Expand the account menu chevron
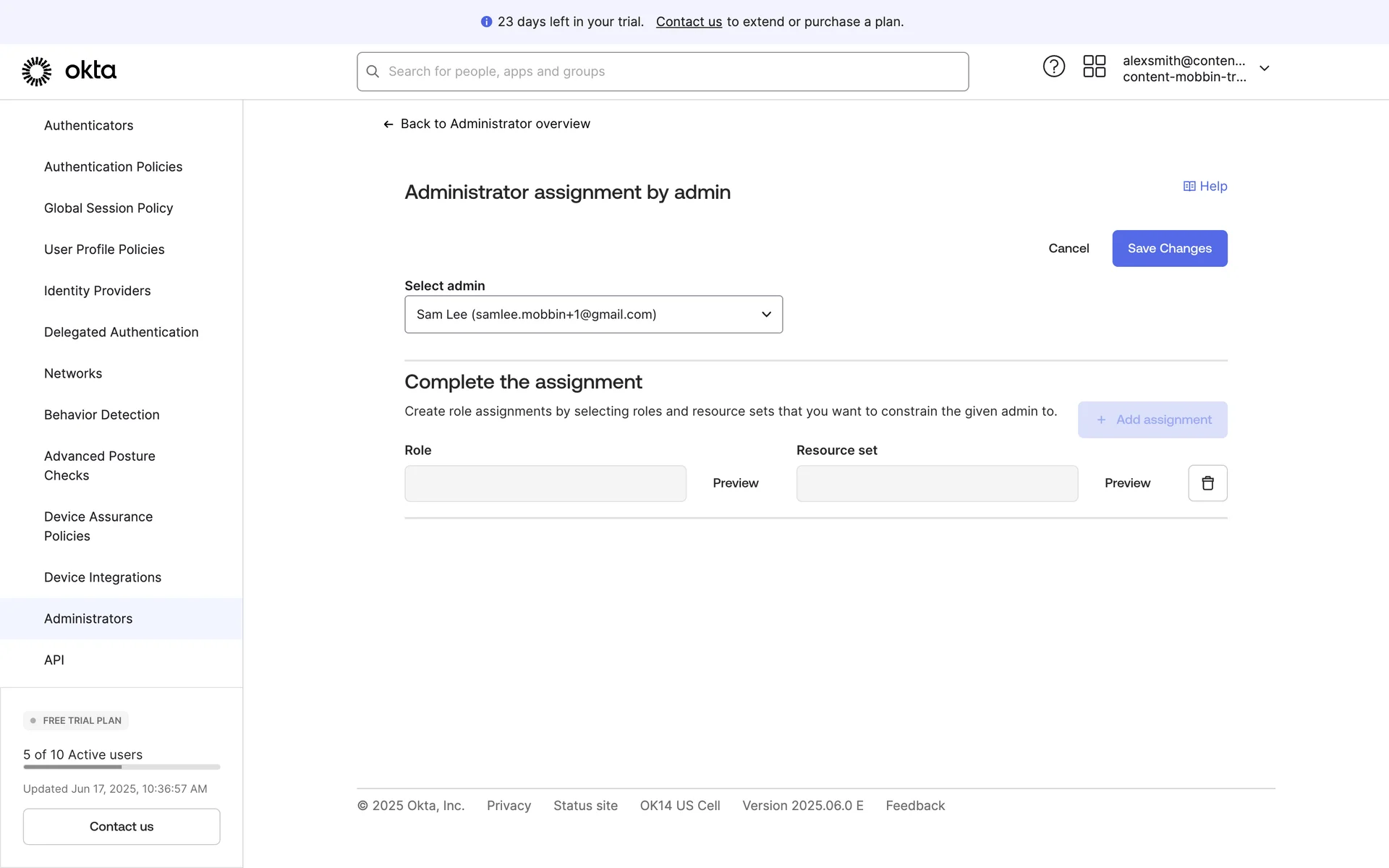 pyautogui.click(x=1264, y=68)
